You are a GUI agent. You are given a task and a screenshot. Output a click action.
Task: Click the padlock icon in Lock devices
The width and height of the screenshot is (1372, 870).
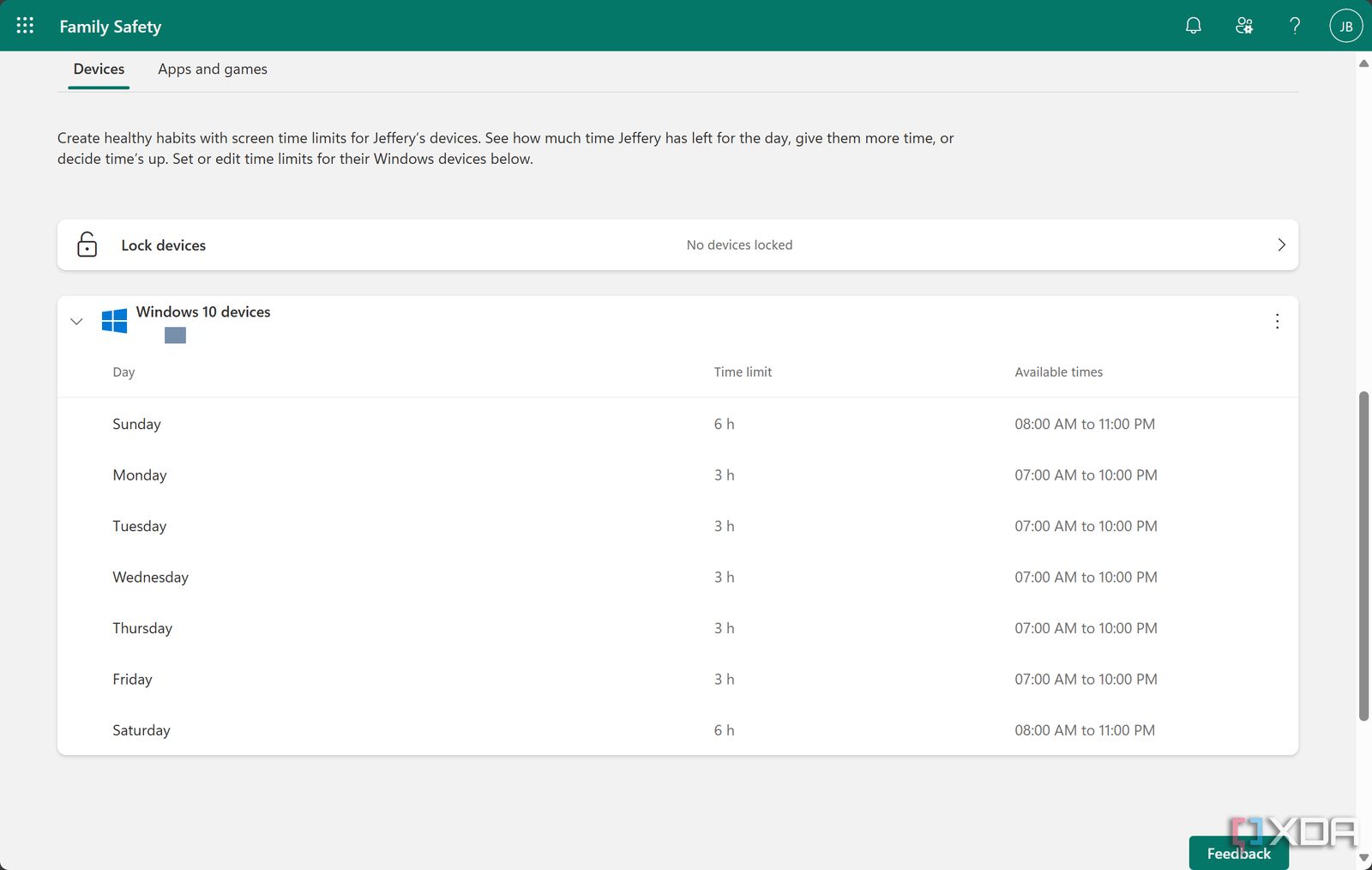87,245
